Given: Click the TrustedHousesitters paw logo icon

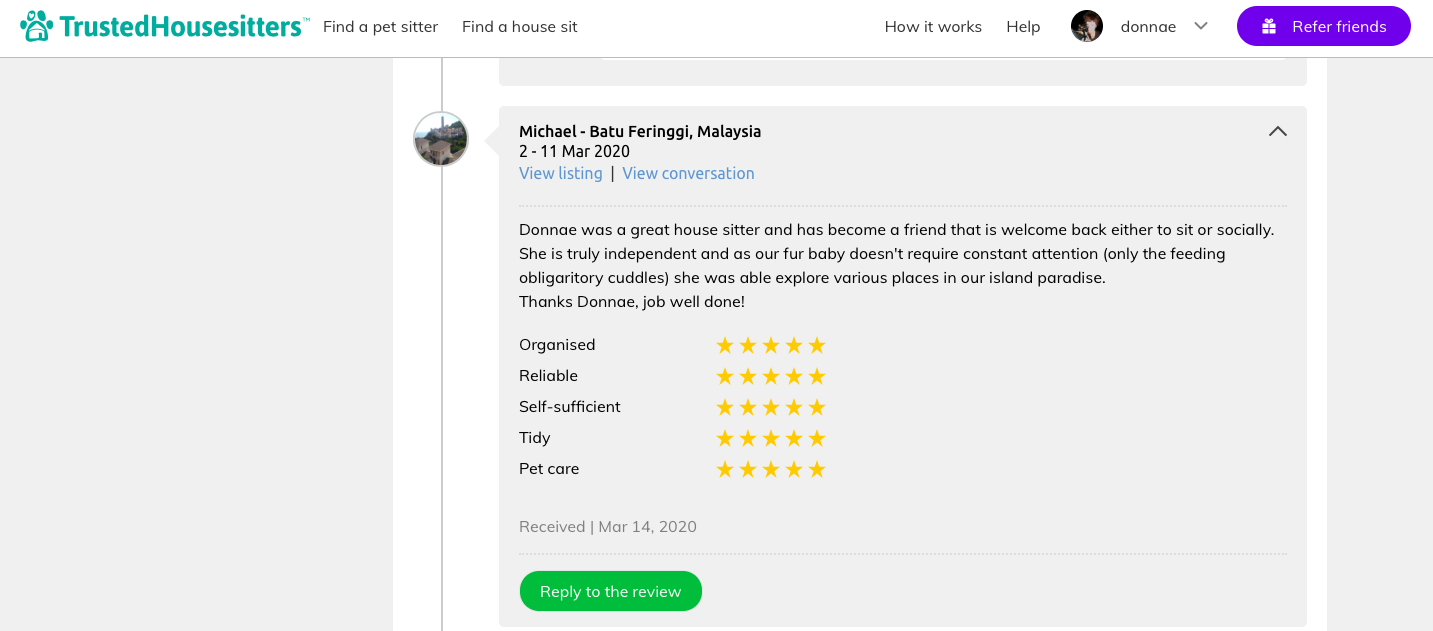Looking at the screenshot, I should 37,26.
